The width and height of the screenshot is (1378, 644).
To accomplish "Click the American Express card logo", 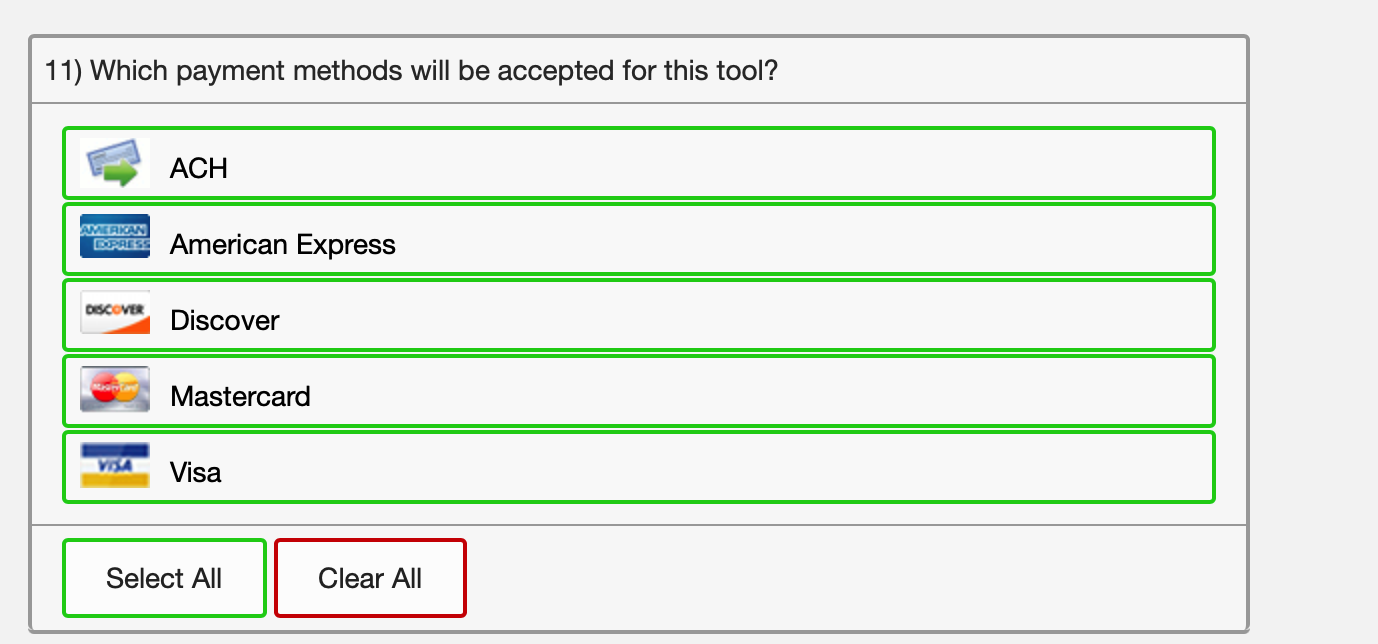I will pos(115,237).
